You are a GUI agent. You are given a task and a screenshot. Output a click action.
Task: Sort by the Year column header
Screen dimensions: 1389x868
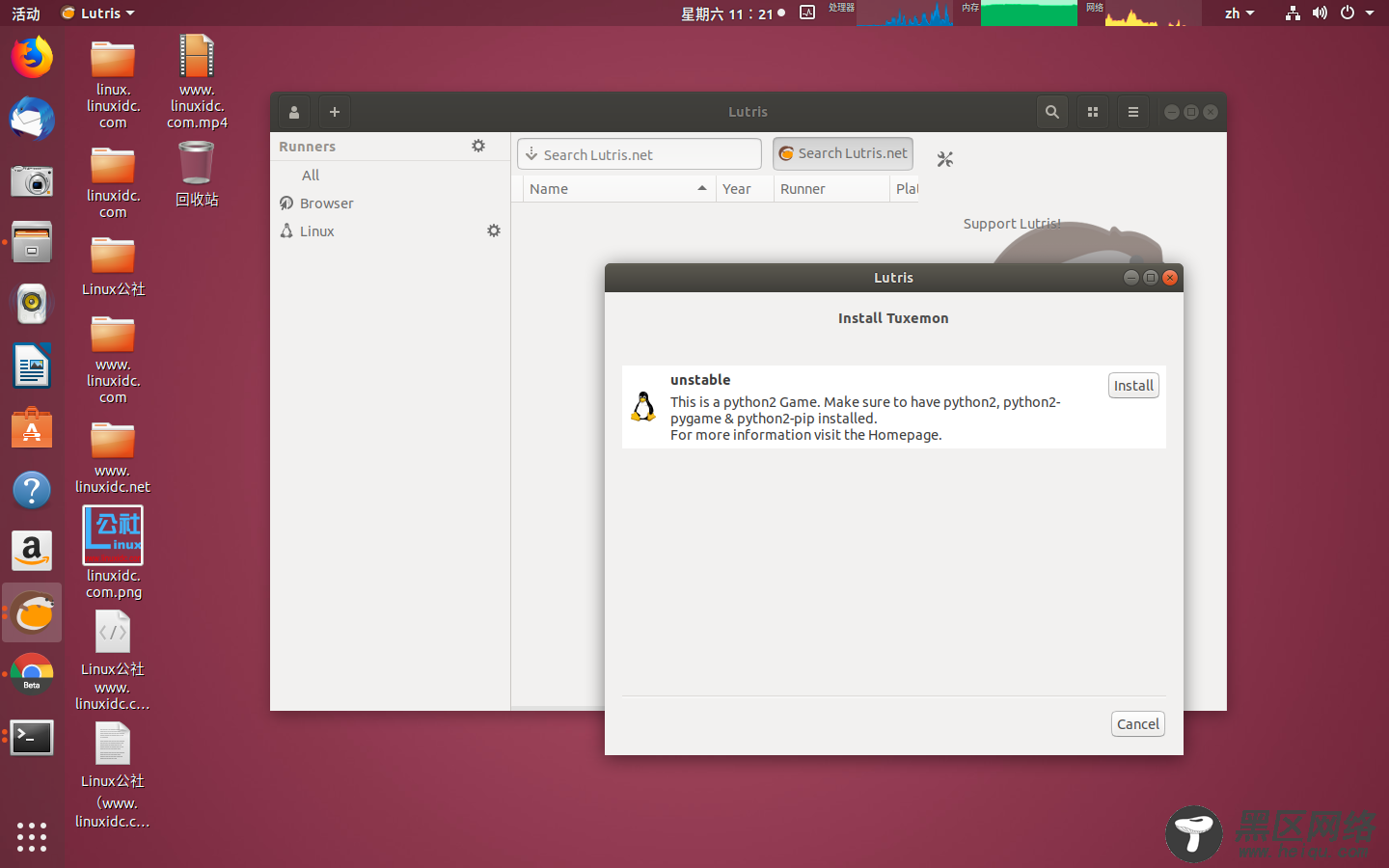[745, 189]
